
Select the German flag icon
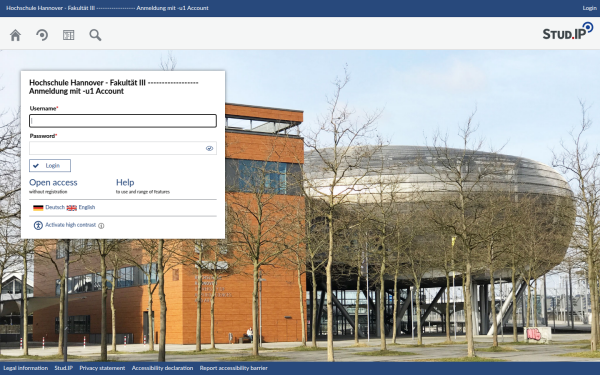click(38, 208)
